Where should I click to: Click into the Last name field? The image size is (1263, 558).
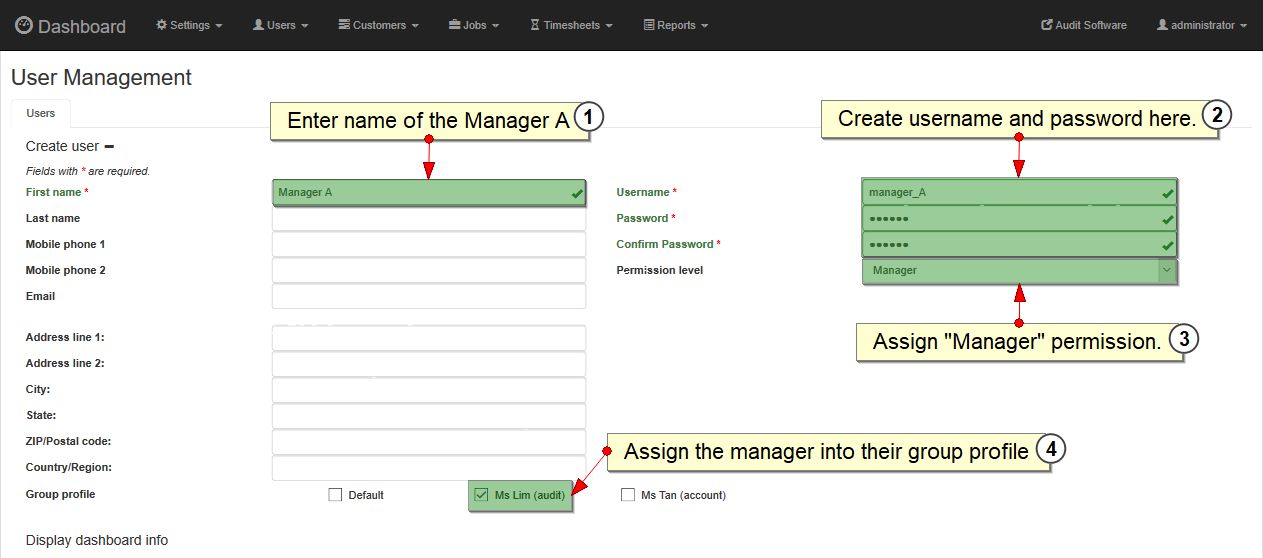pyautogui.click(x=428, y=218)
